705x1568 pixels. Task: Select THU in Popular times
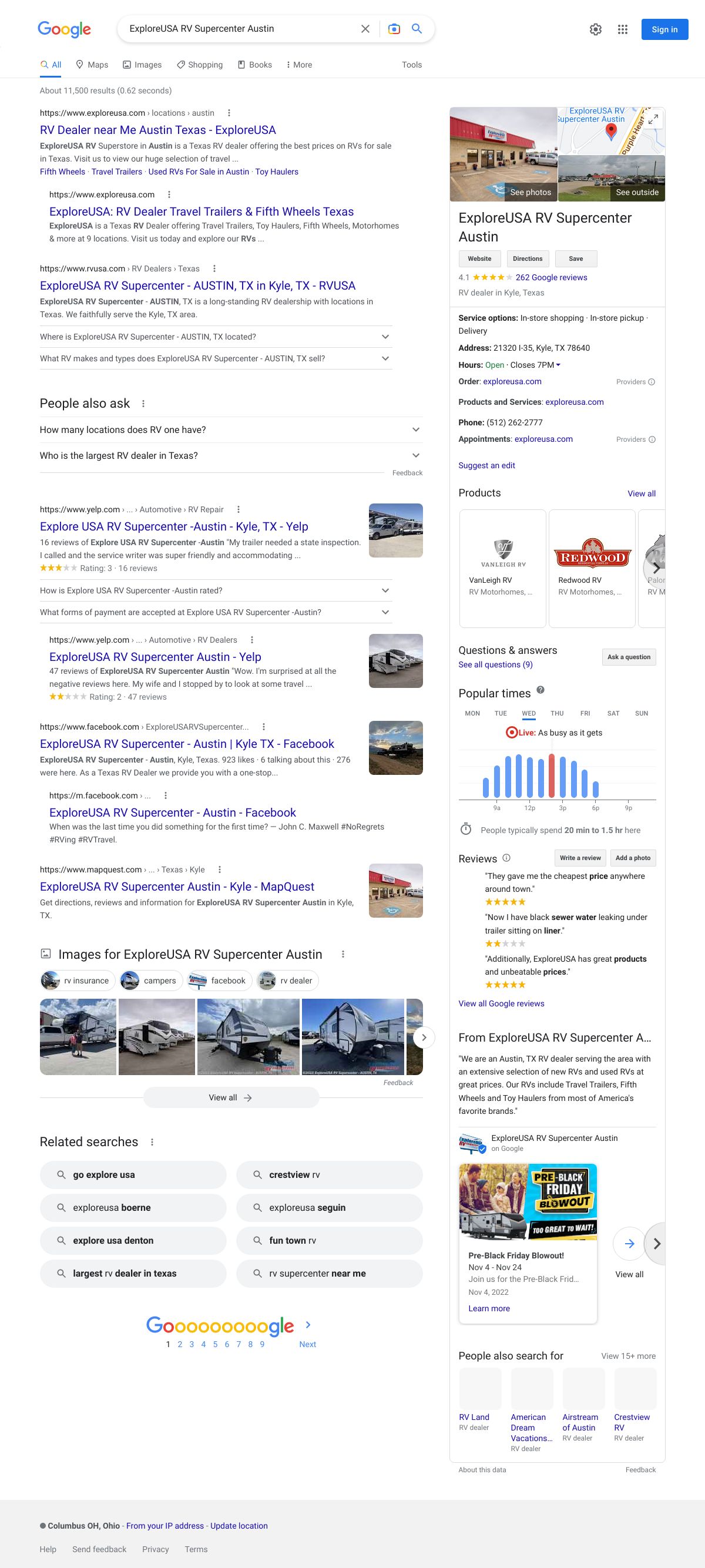556,713
